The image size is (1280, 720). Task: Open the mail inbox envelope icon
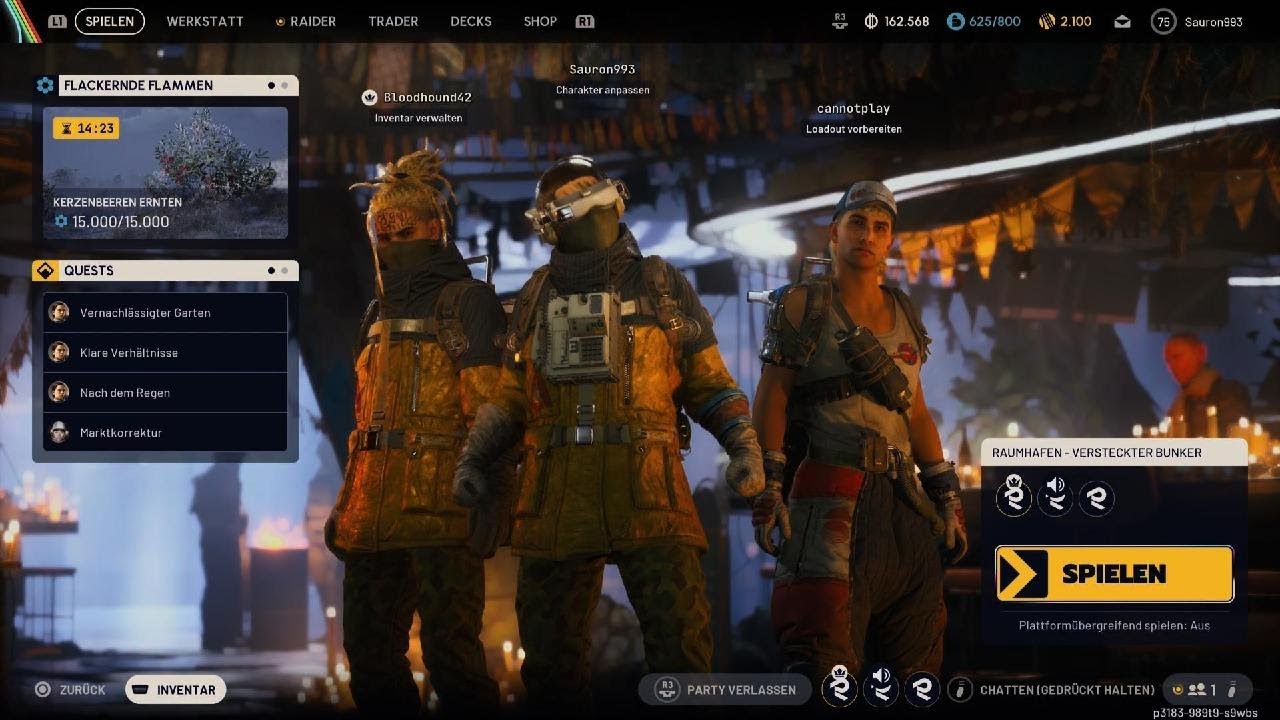coord(1122,21)
